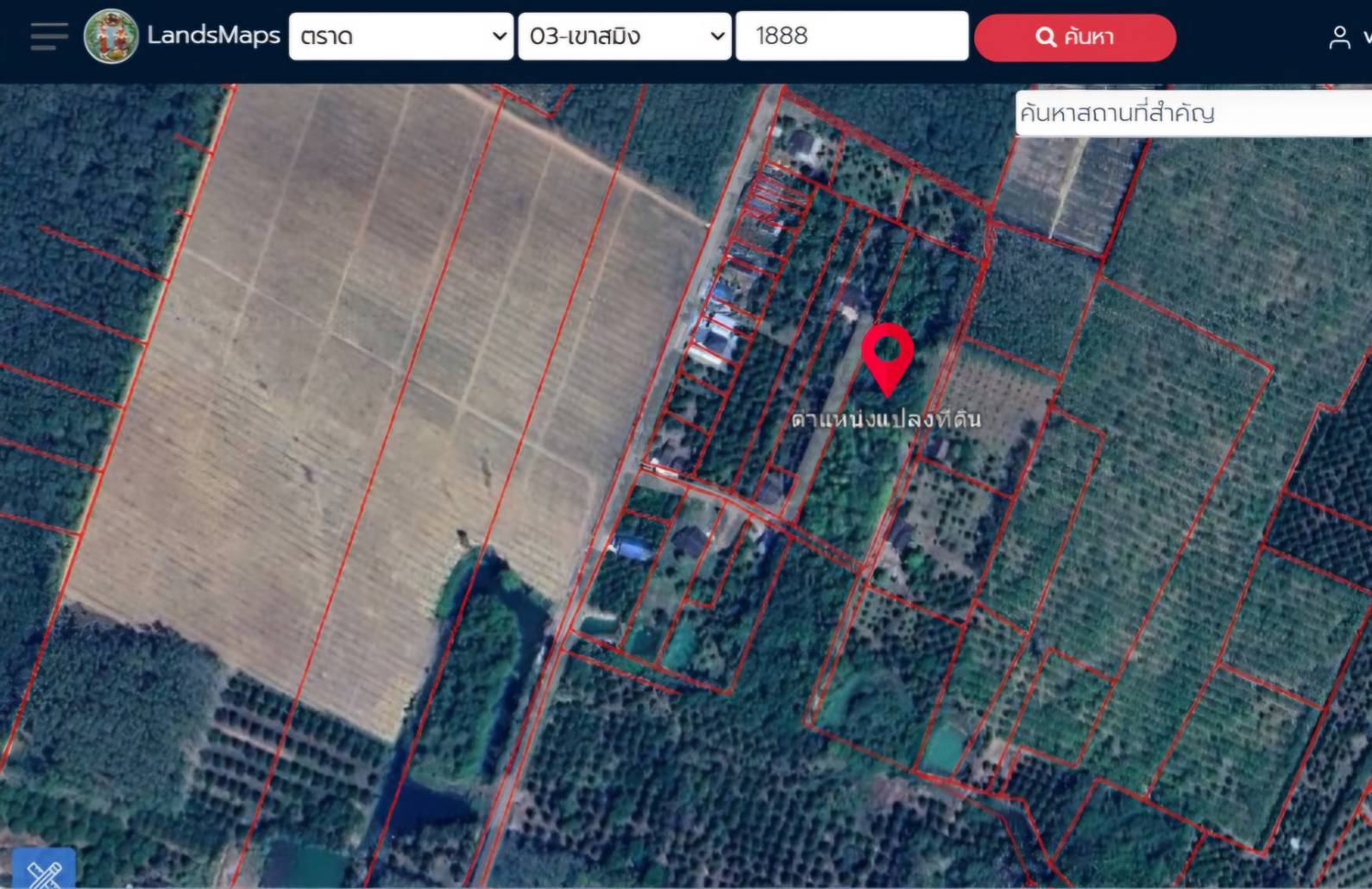The width and height of the screenshot is (1372, 889).
Task: Click the magnifier icon inside ค้นหา button
Action: click(x=1046, y=37)
